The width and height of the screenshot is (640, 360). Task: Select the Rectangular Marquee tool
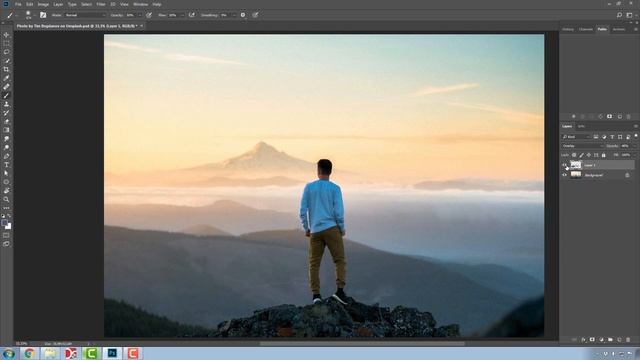[6, 44]
